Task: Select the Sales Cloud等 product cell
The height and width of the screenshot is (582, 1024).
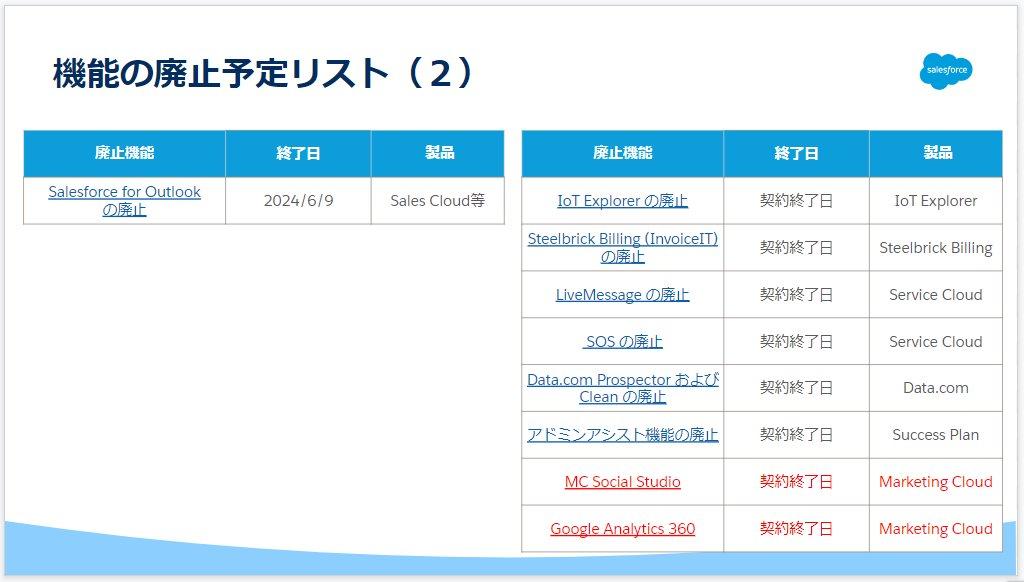Action: pyautogui.click(x=438, y=201)
